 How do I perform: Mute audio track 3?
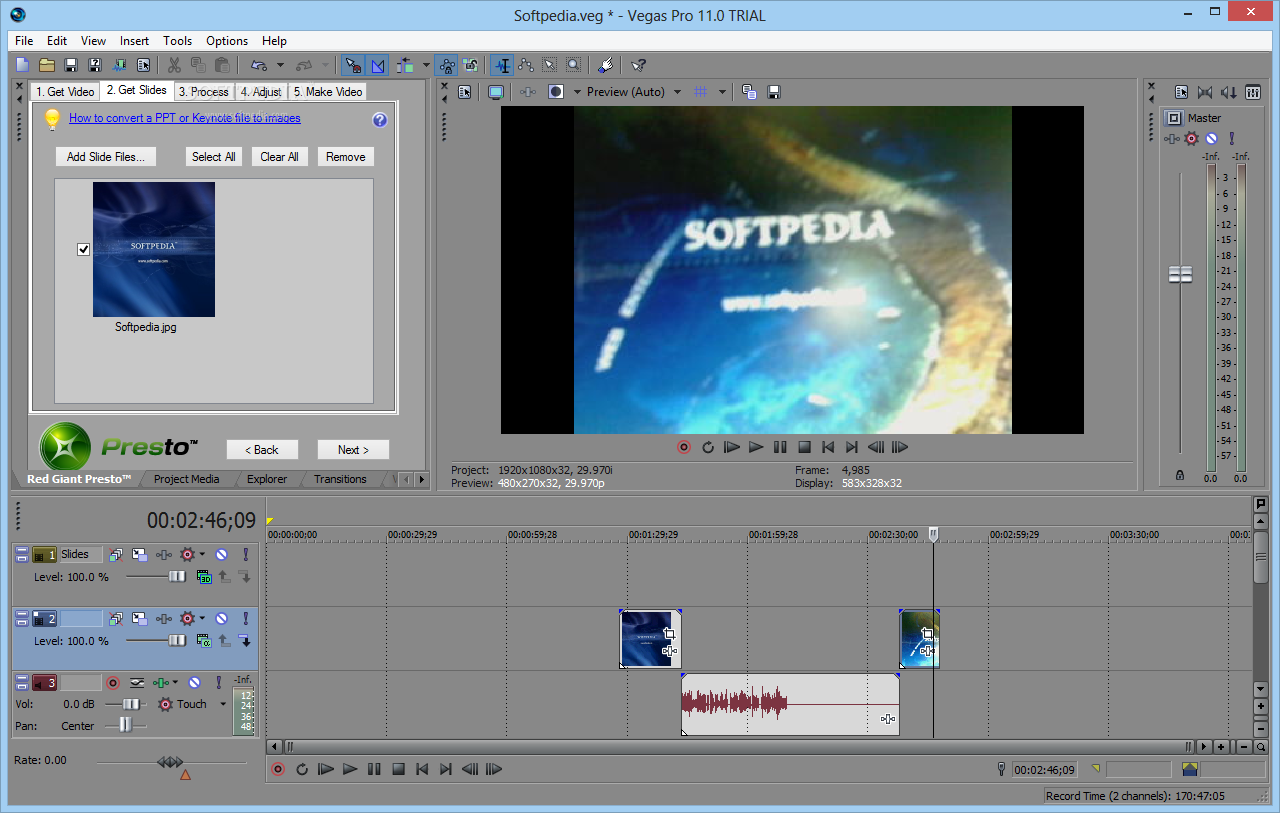coord(195,683)
